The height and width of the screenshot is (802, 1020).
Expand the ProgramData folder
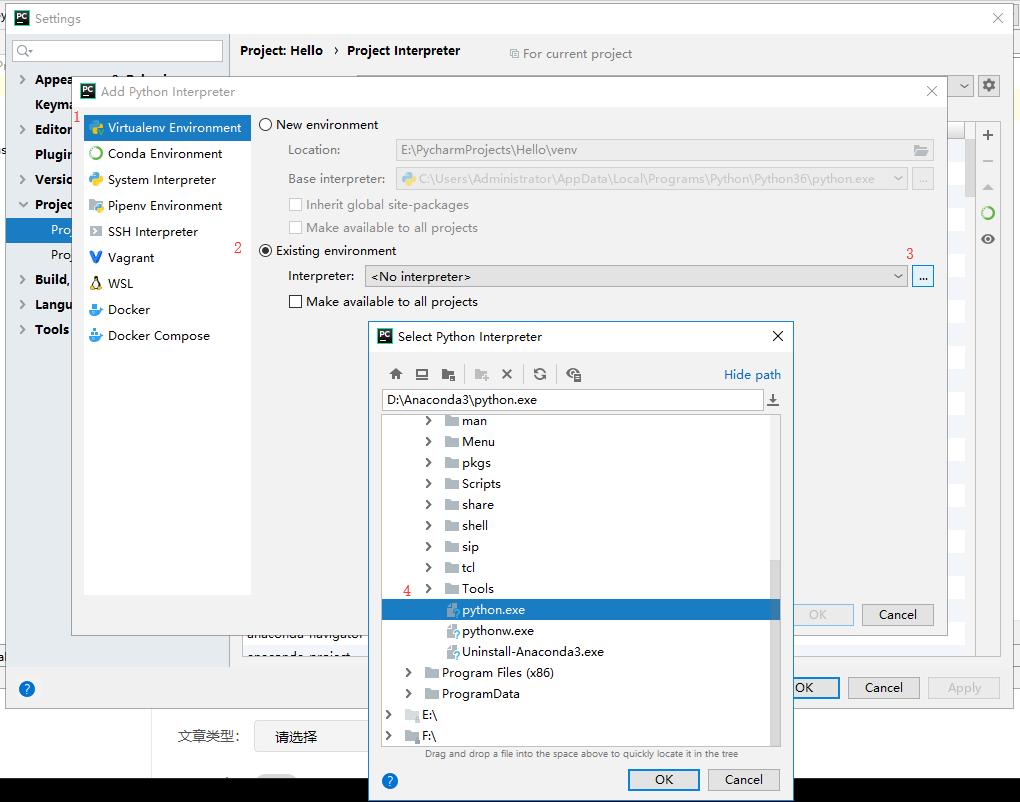pos(408,693)
